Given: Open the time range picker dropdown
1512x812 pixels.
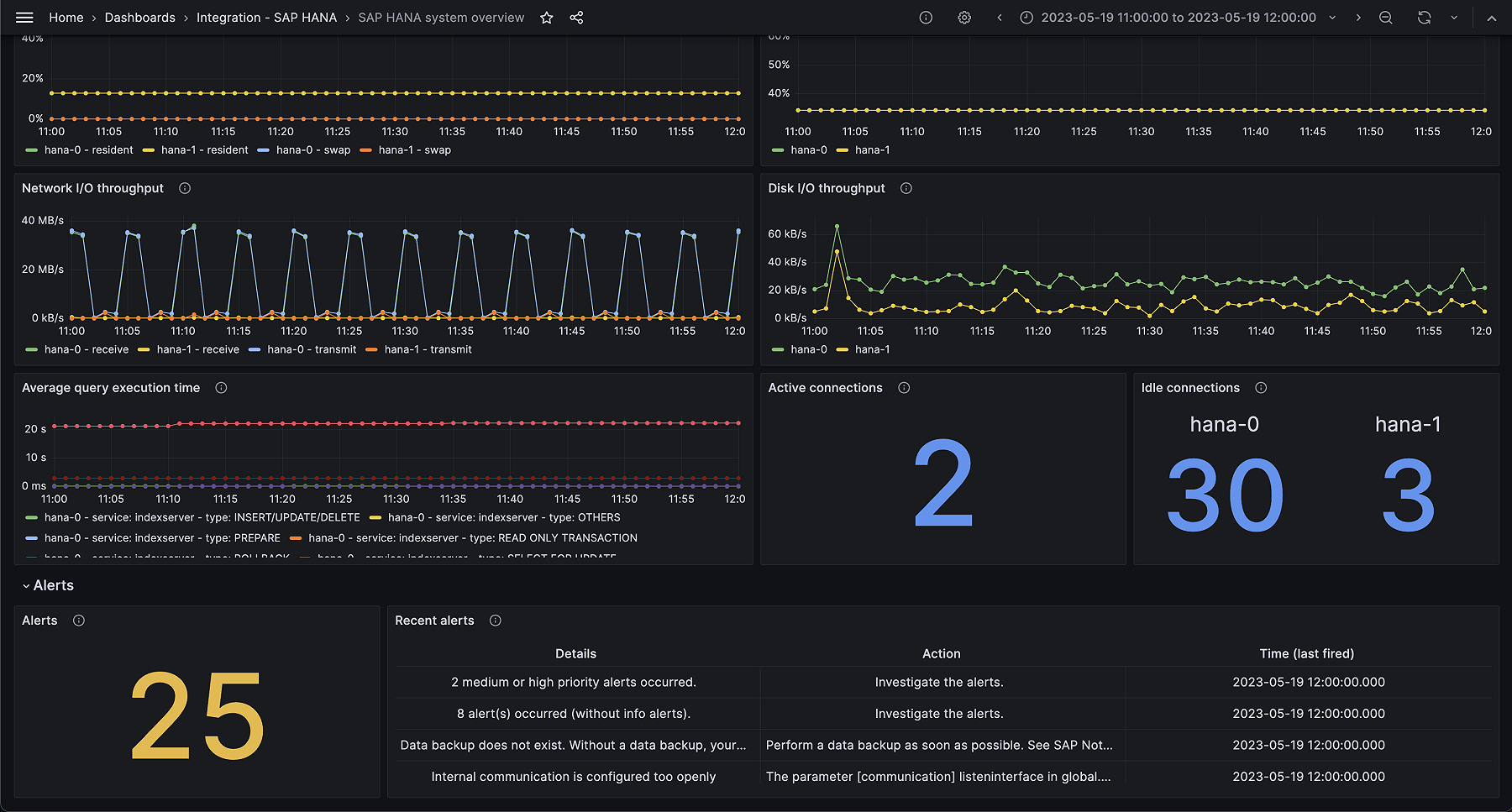Looking at the screenshot, I should 1333,17.
